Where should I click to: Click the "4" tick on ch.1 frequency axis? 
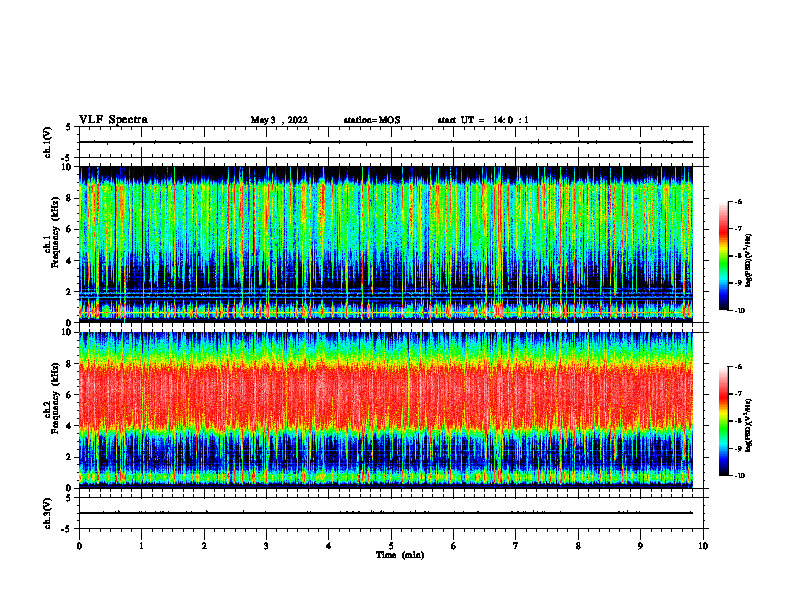[x=70, y=261]
